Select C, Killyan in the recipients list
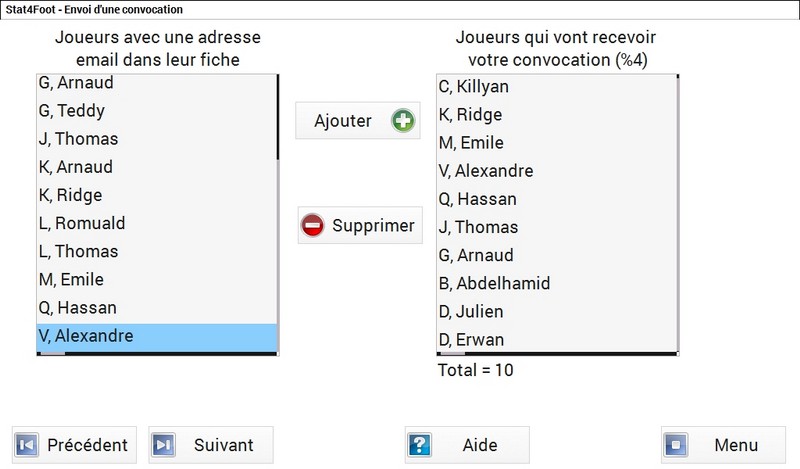This screenshot has width=800, height=469. point(557,87)
